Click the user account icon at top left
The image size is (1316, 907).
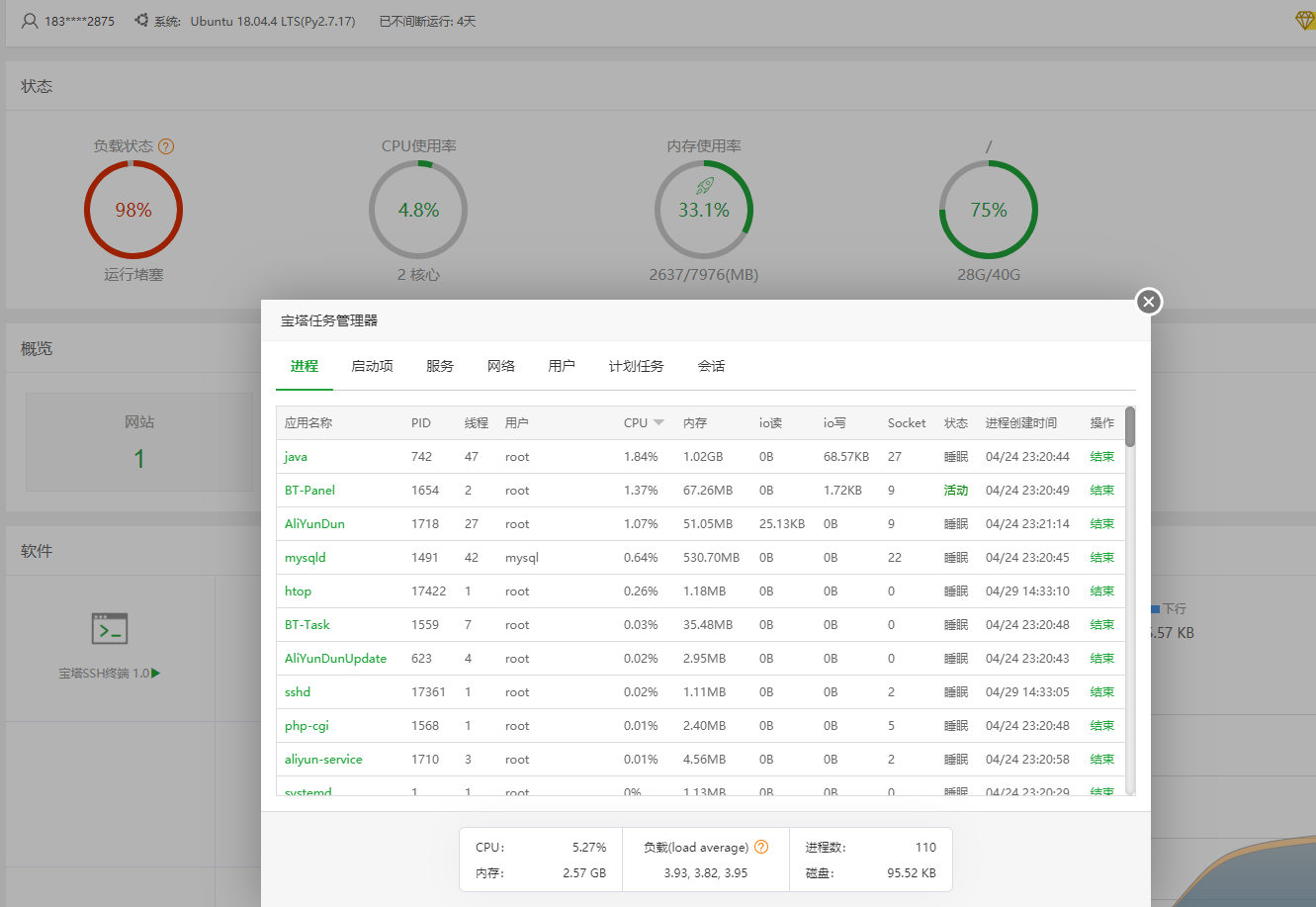30,21
